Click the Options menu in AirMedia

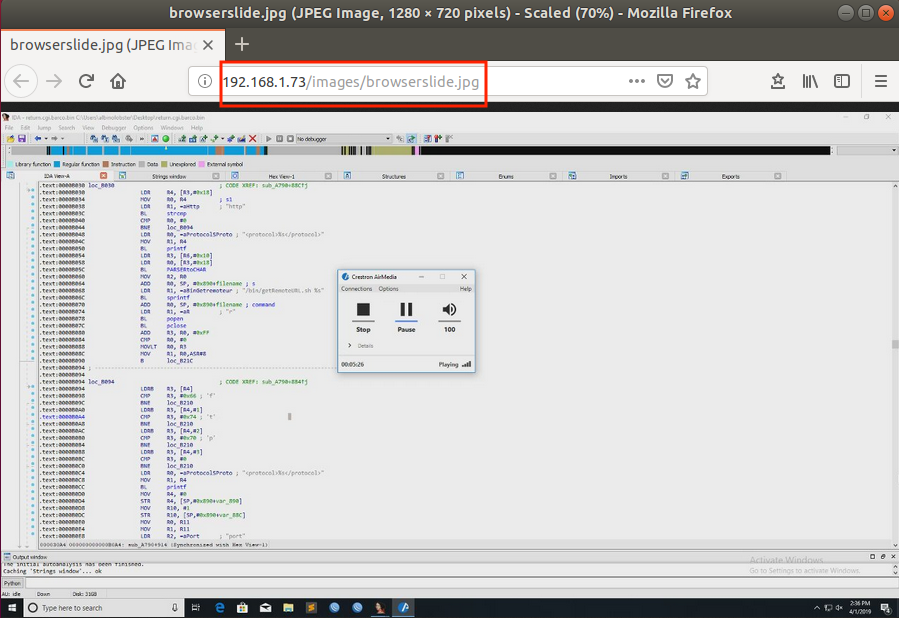(388, 289)
